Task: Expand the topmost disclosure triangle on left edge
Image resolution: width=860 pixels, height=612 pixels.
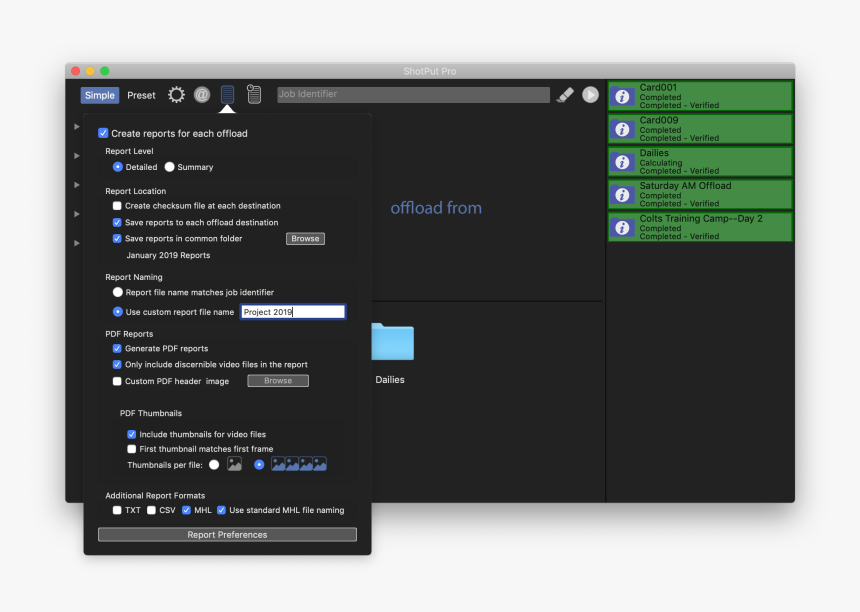Action: coord(76,127)
